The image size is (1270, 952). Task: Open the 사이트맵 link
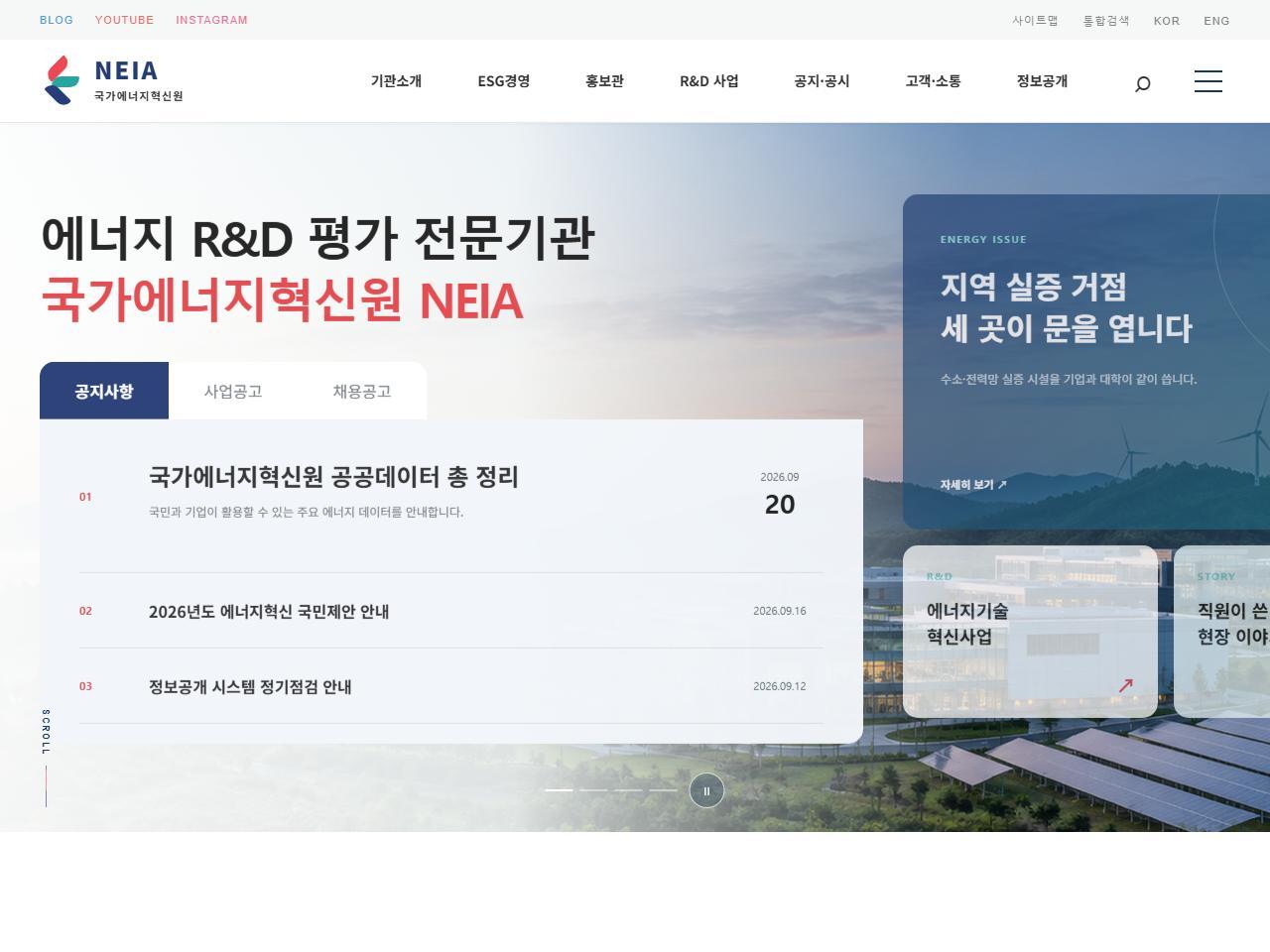coord(1035,20)
